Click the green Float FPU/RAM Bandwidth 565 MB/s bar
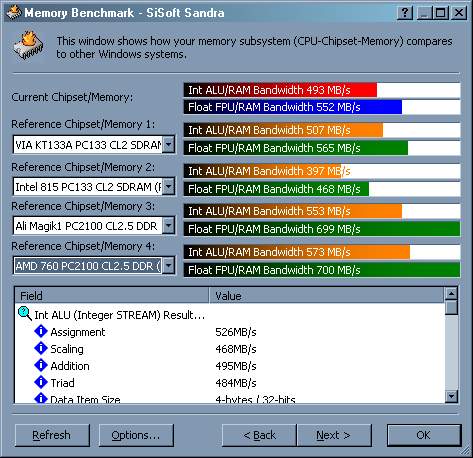 pos(322,148)
